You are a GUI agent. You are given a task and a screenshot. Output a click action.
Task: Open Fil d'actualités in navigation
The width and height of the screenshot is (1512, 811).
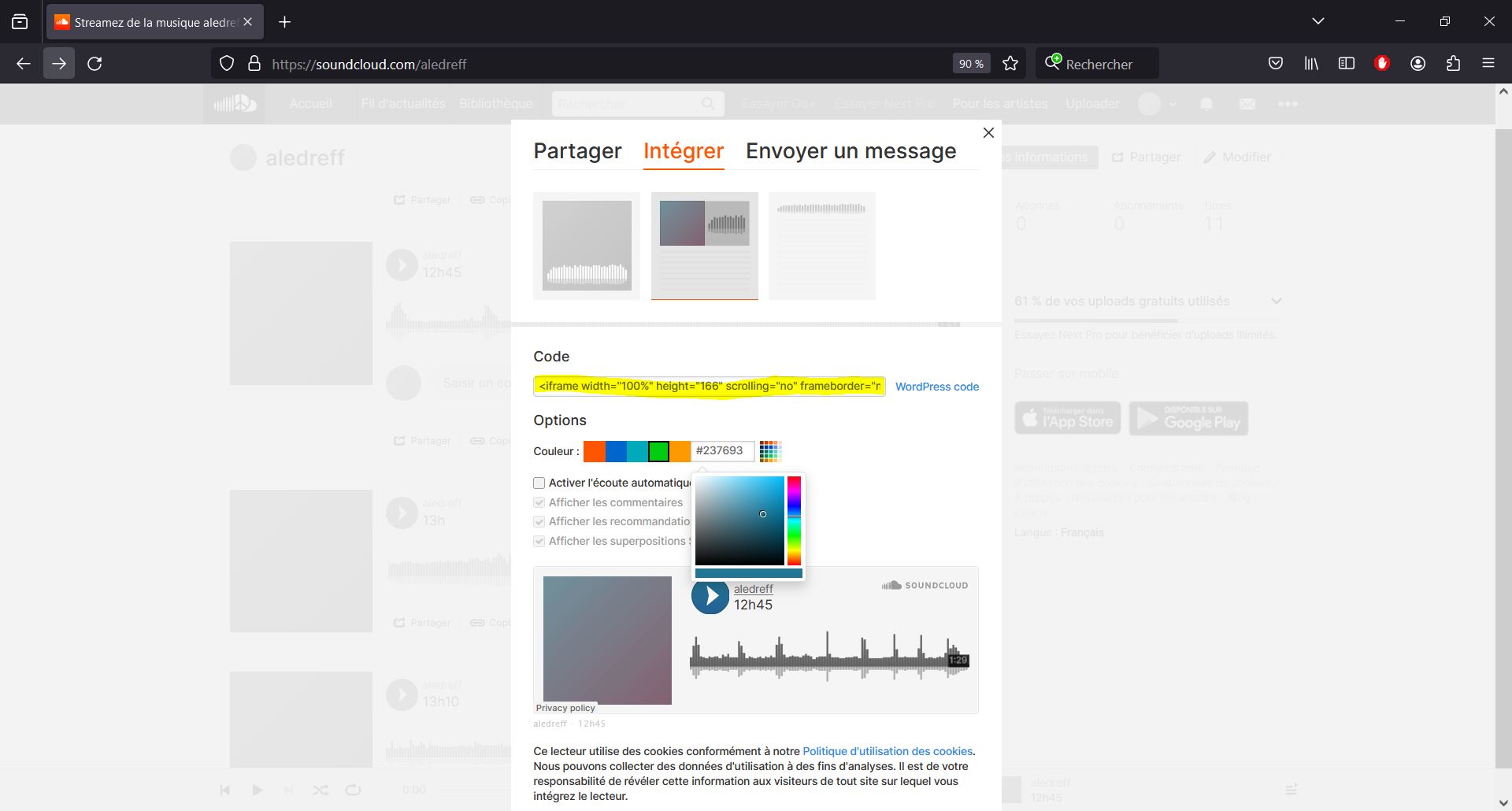403,104
